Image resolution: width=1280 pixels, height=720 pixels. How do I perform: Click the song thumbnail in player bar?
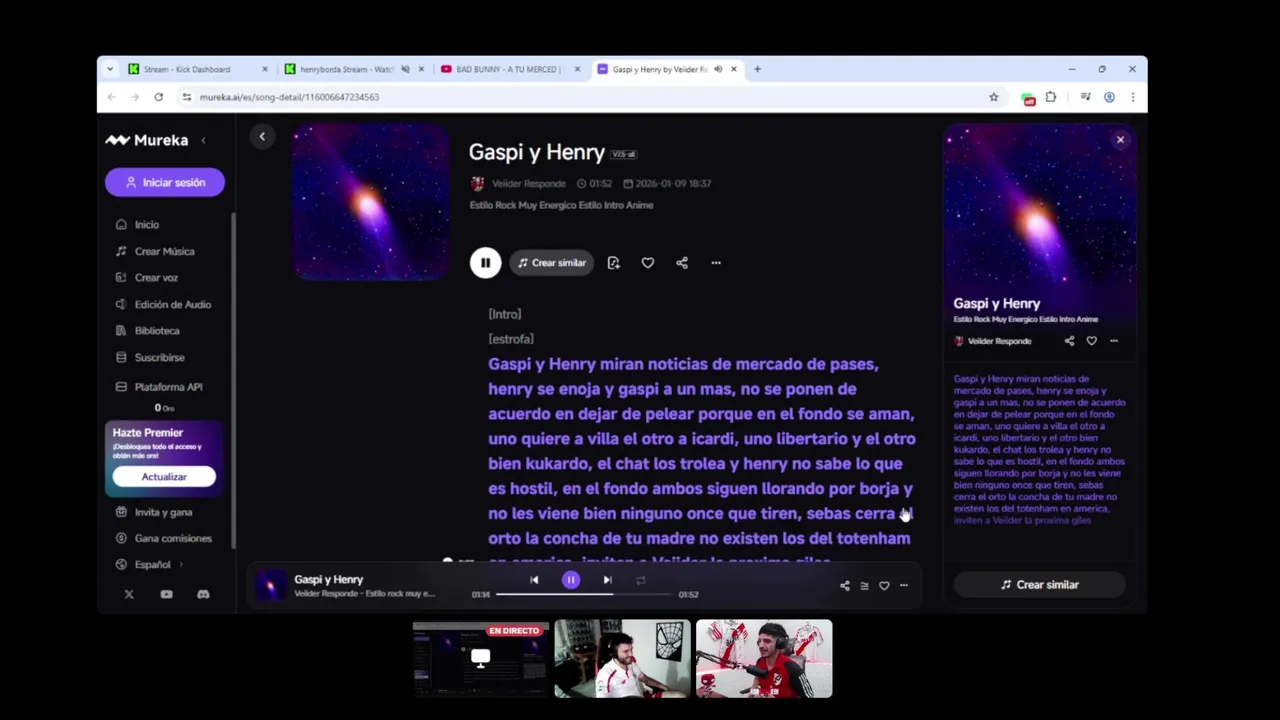[270, 585]
